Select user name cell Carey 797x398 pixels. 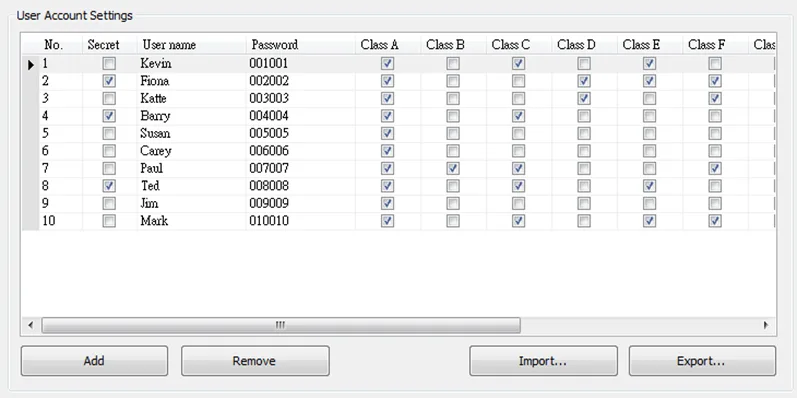[x=192, y=151]
